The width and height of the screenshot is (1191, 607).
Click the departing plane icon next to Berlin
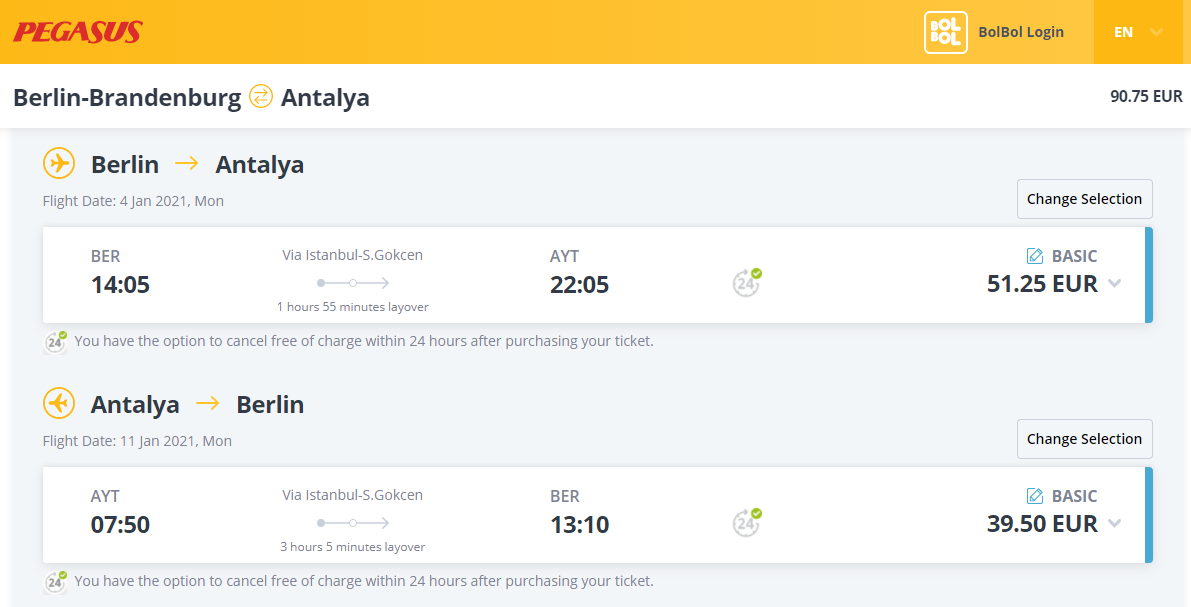click(x=58, y=163)
